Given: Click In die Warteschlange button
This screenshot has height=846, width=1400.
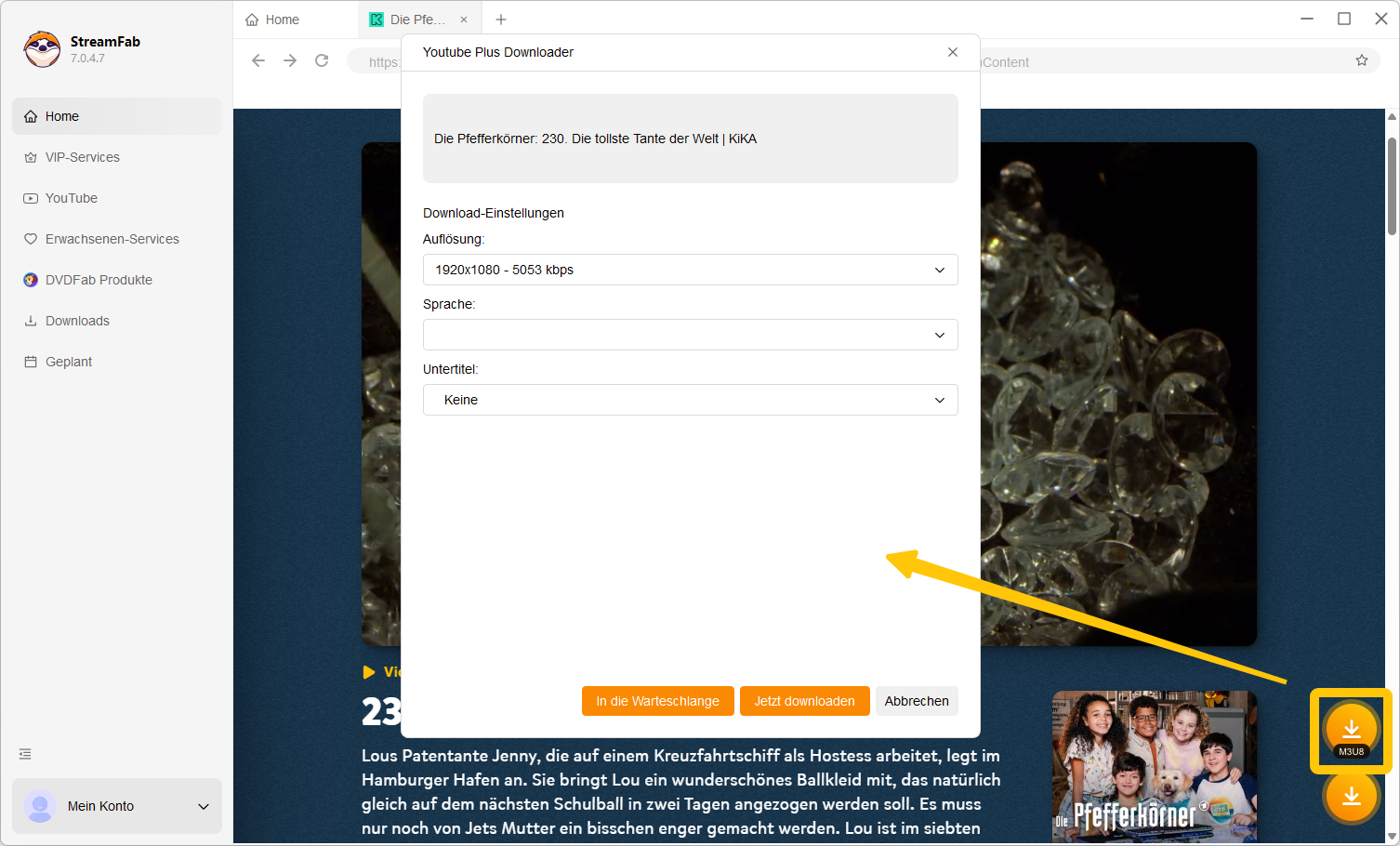Looking at the screenshot, I should point(658,701).
